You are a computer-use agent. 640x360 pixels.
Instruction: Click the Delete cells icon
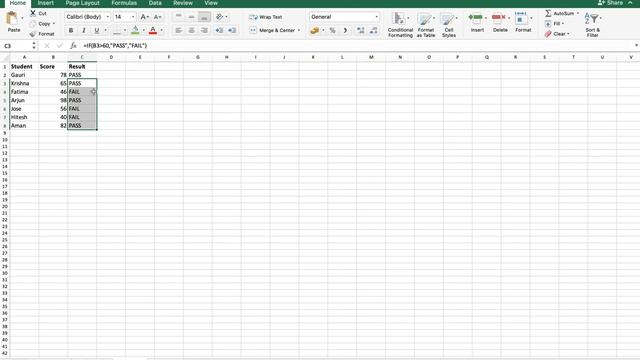[498, 17]
